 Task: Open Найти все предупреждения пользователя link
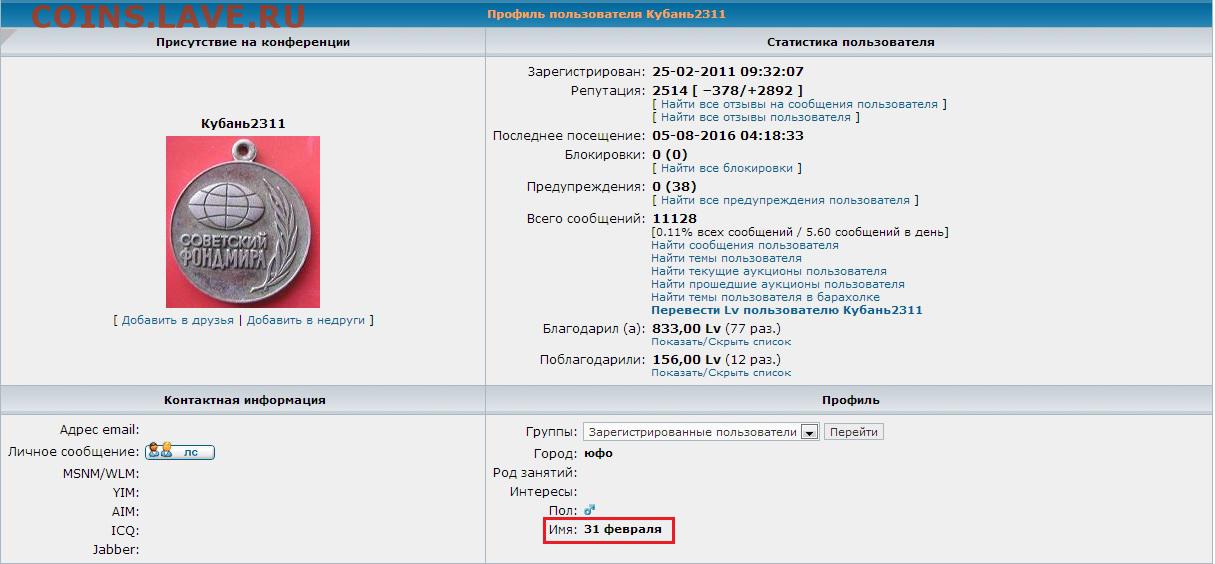pyautogui.click(x=785, y=200)
